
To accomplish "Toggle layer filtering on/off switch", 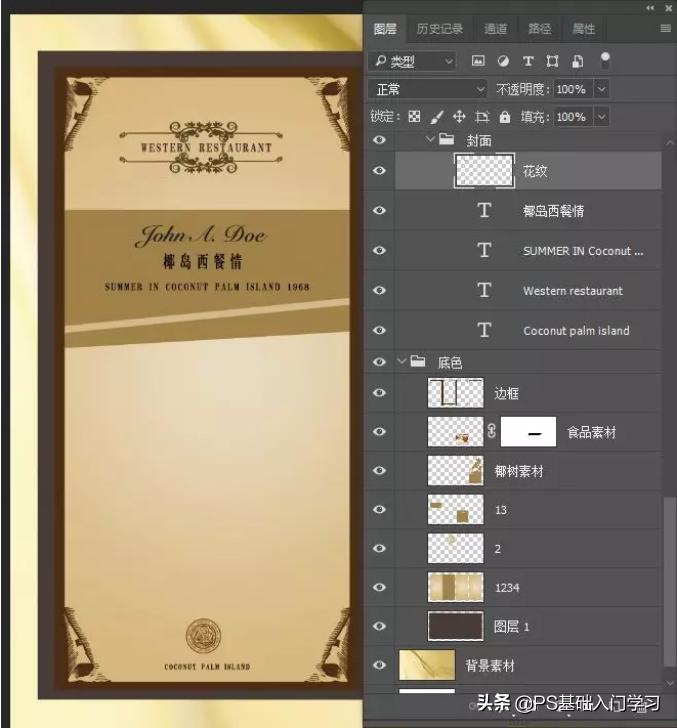I will [x=604, y=59].
